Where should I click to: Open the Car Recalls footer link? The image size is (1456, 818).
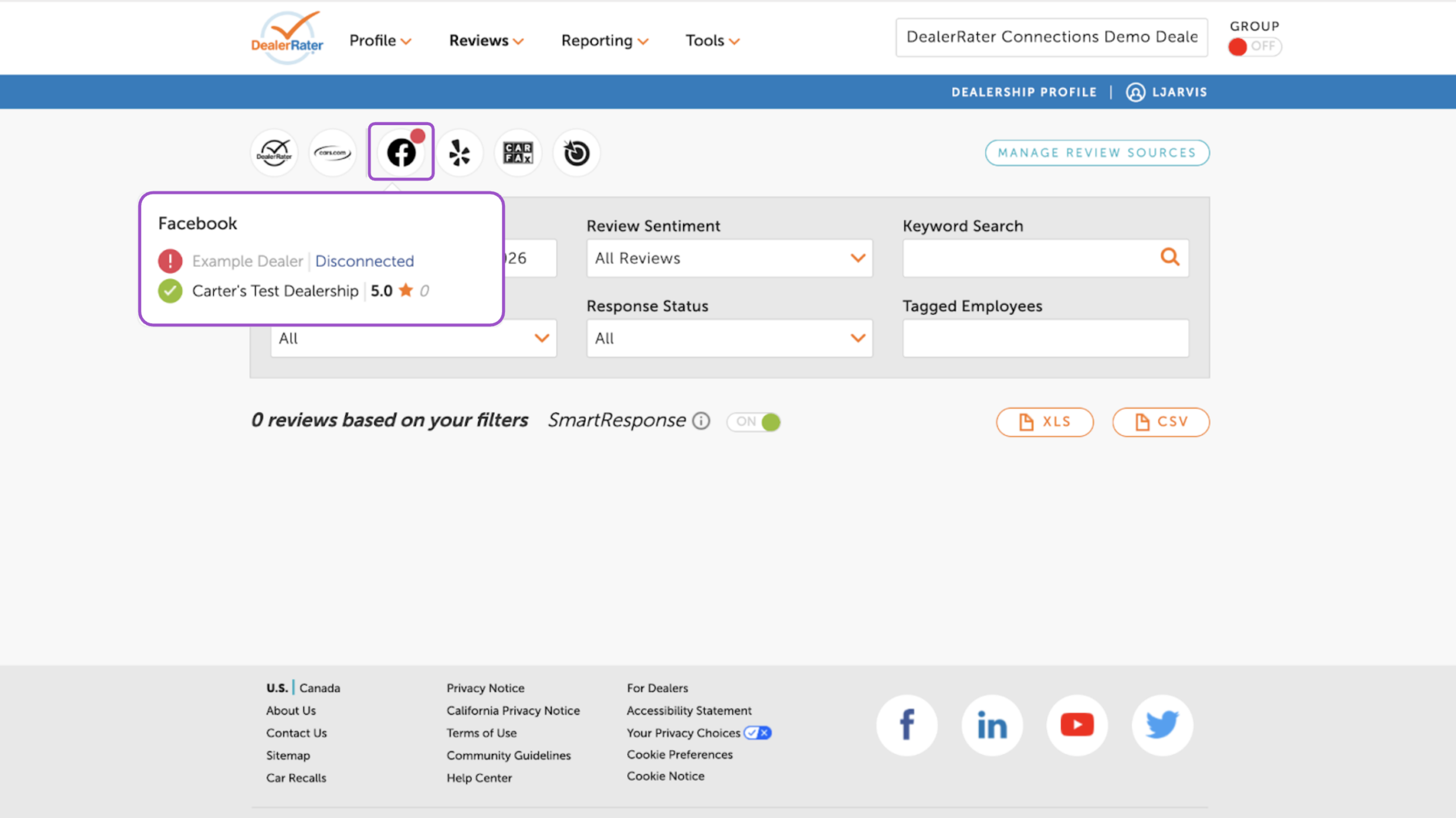(x=296, y=778)
